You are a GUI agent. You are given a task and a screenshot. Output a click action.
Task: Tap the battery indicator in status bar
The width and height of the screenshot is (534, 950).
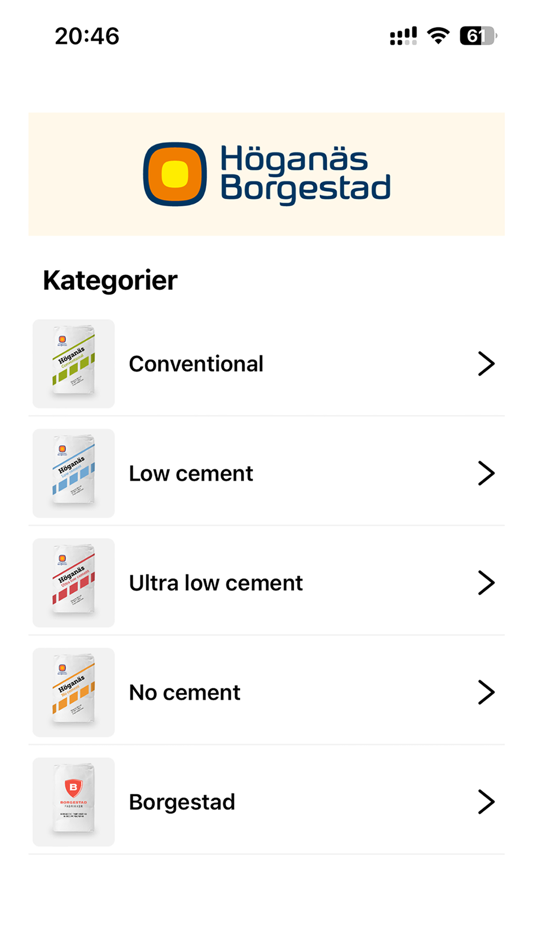(478, 36)
